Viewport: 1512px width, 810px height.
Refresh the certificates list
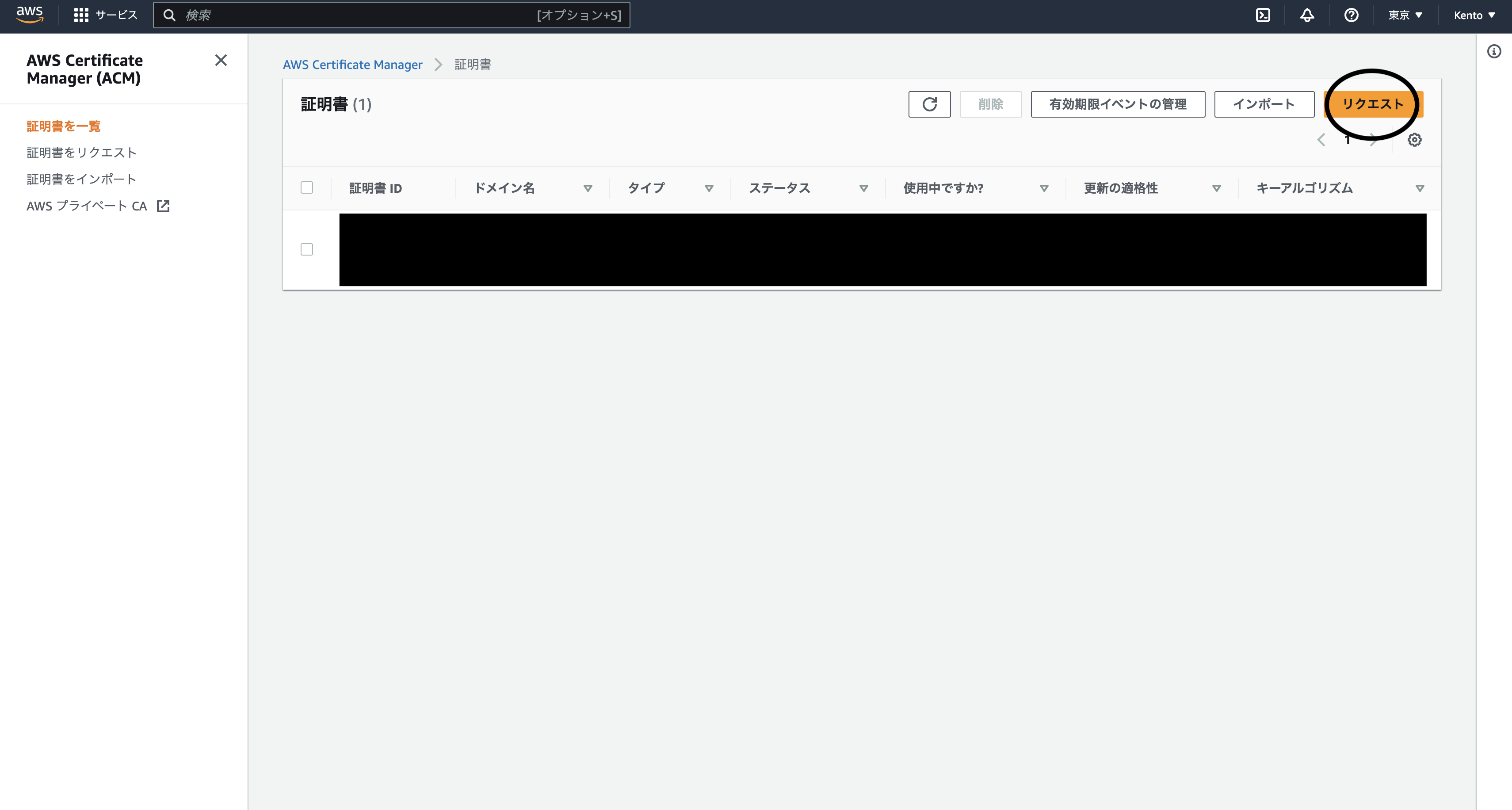[929, 104]
